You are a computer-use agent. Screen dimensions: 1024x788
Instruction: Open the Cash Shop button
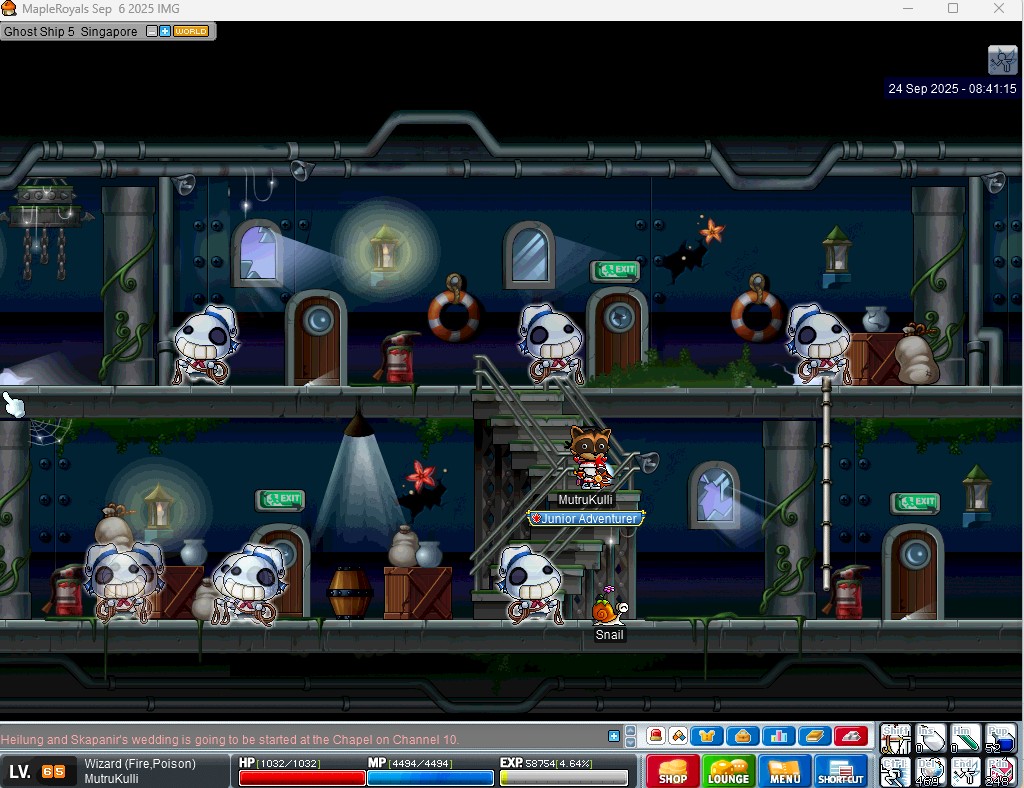tap(673, 771)
